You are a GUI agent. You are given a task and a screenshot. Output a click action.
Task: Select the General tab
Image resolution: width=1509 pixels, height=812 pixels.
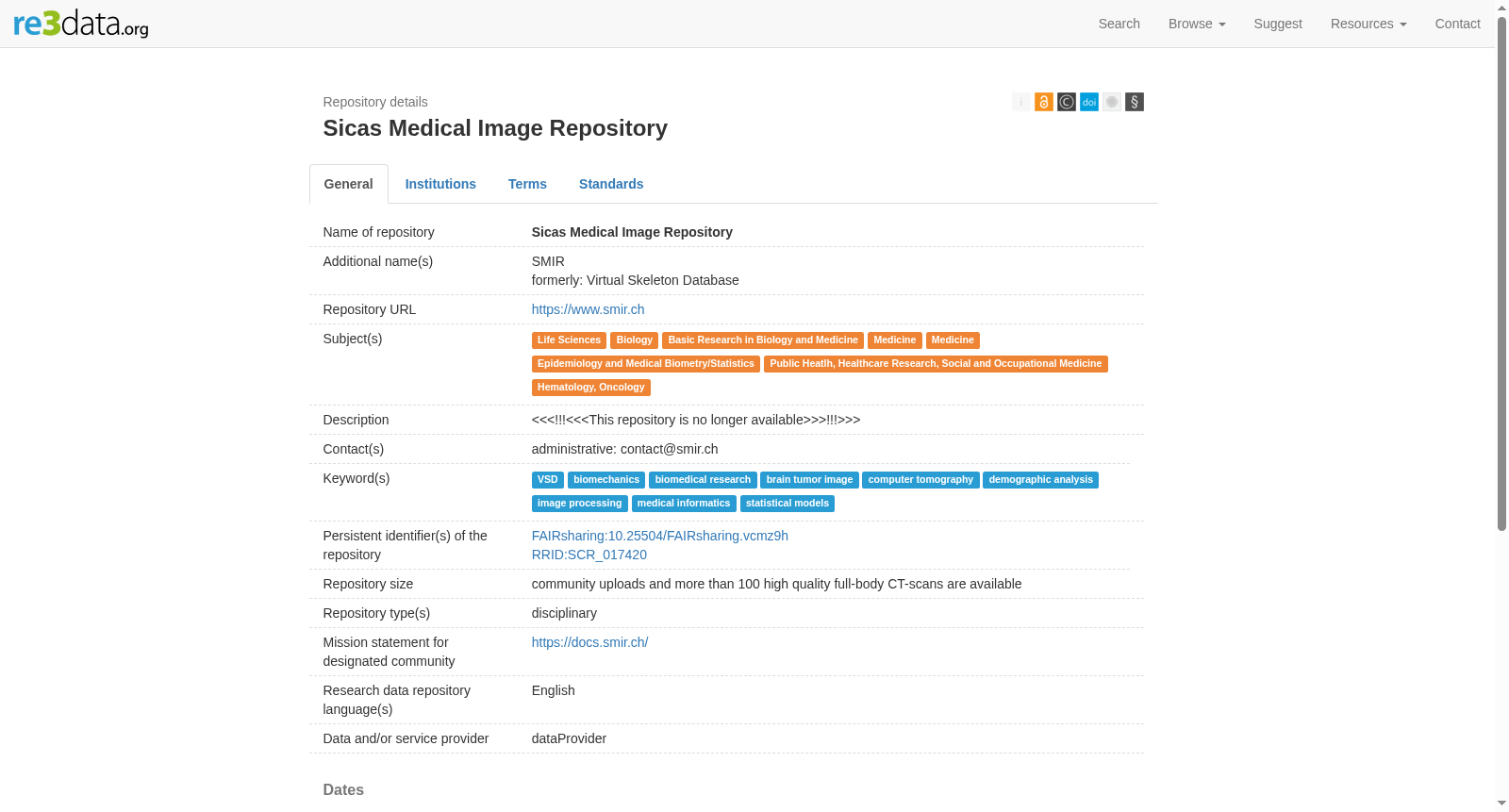point(349,184)
